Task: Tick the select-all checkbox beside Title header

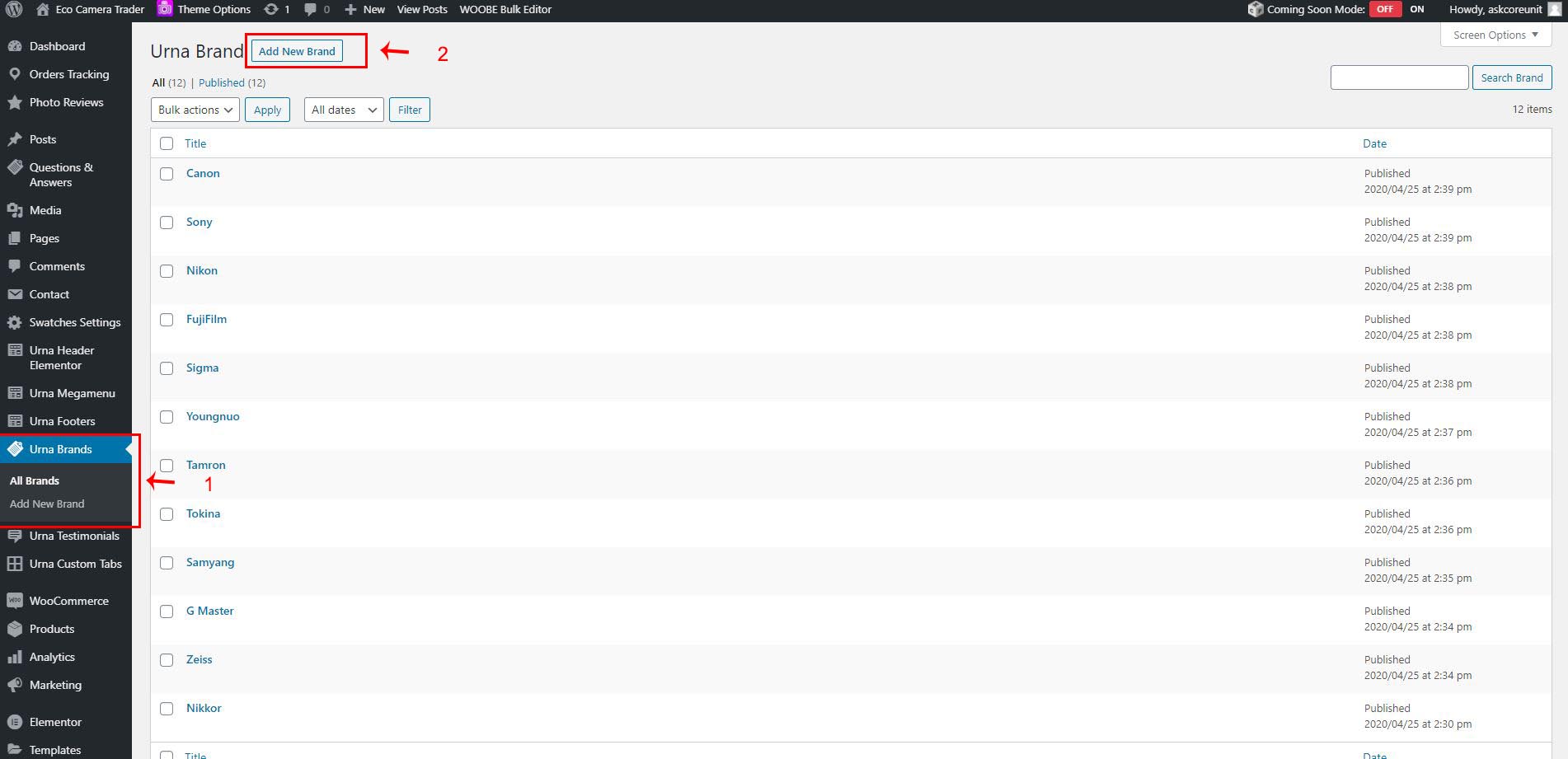Action: tap(167, 143)
